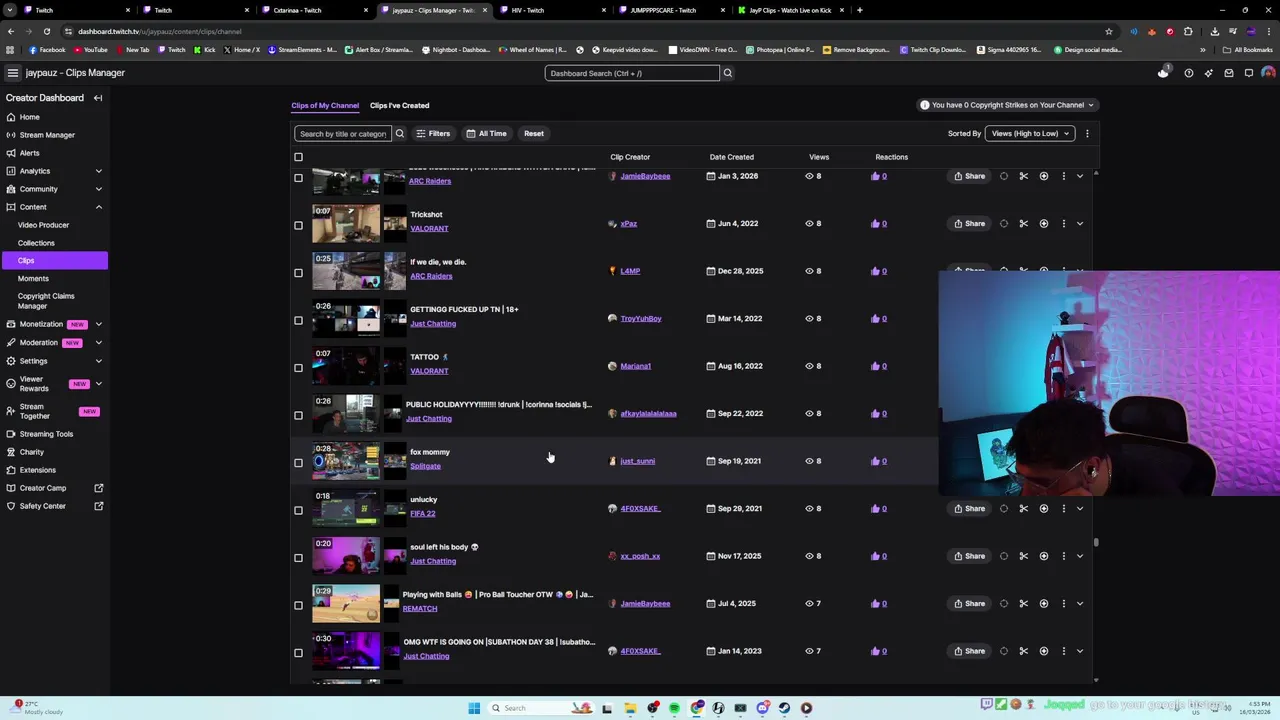Open Creator Camp external link icon
Screen dimensions: 1280x720
[98, 488]
